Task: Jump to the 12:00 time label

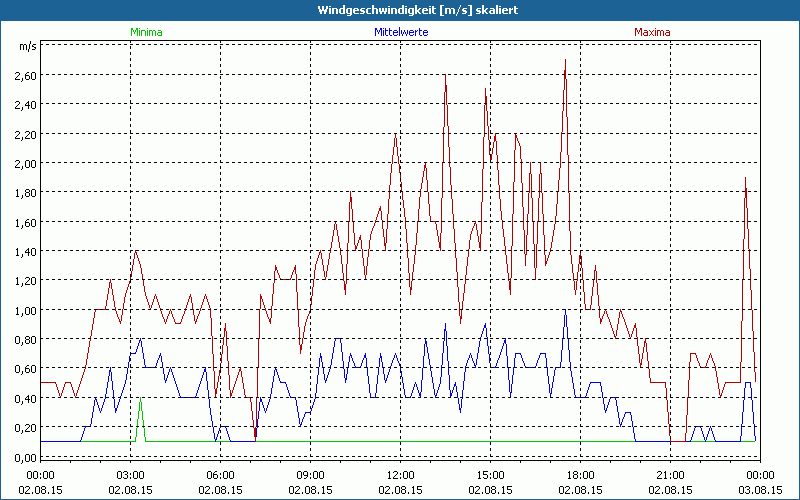Action: 401,474
